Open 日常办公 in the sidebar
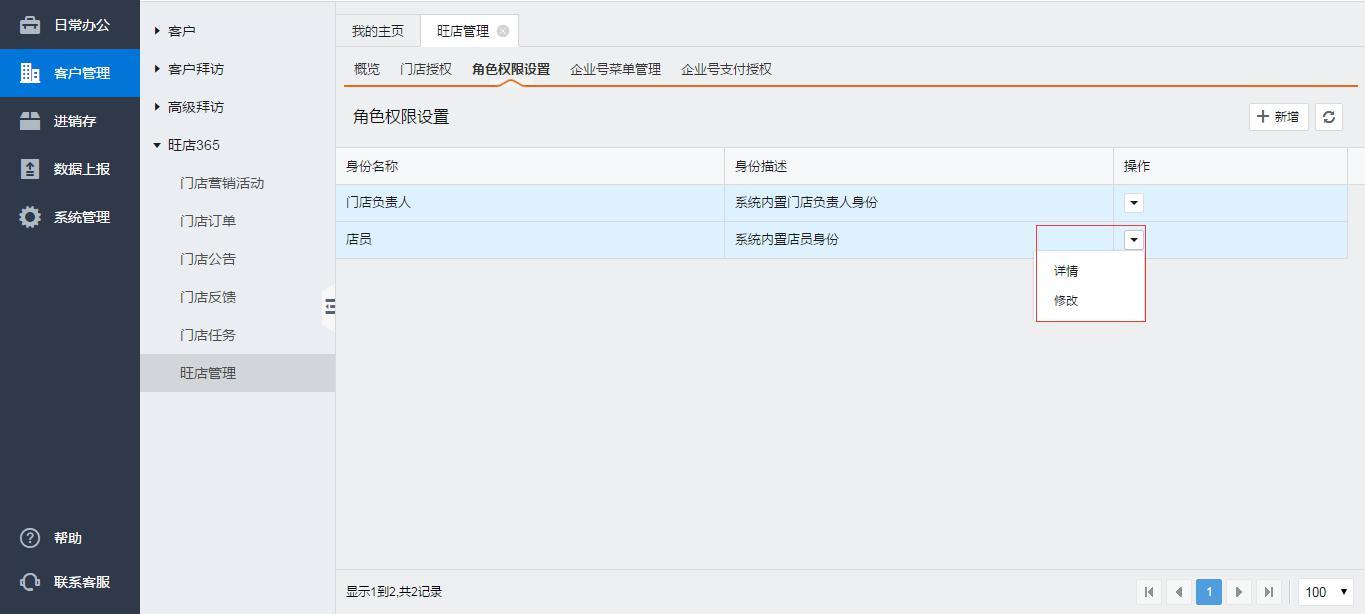The height and width of the screenshot is (614, 1365). click(69, 25)
